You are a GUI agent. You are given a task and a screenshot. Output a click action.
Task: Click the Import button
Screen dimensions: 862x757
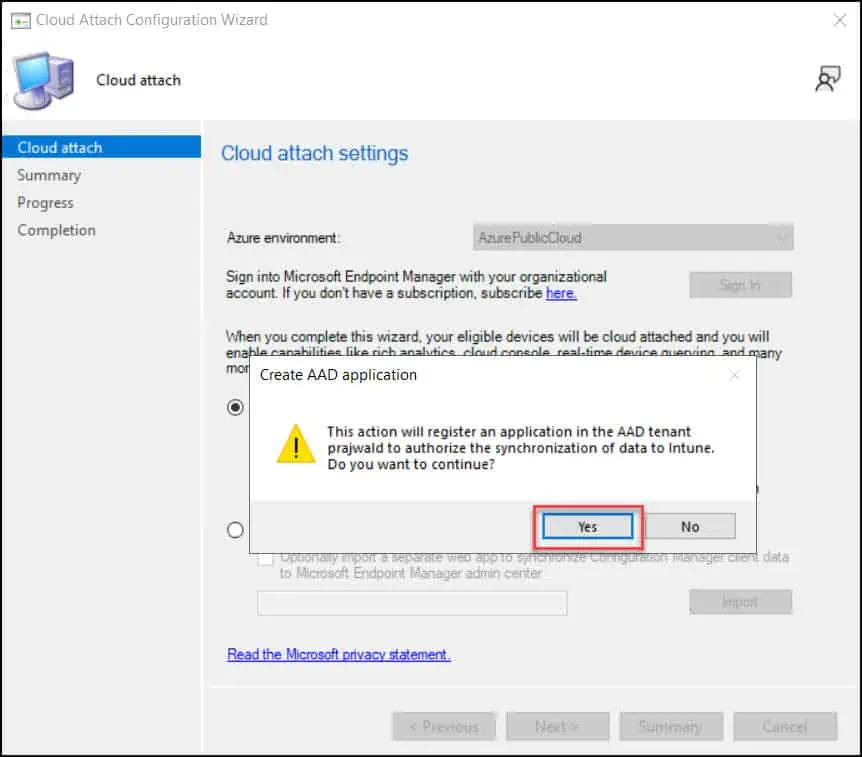[741, 602]
